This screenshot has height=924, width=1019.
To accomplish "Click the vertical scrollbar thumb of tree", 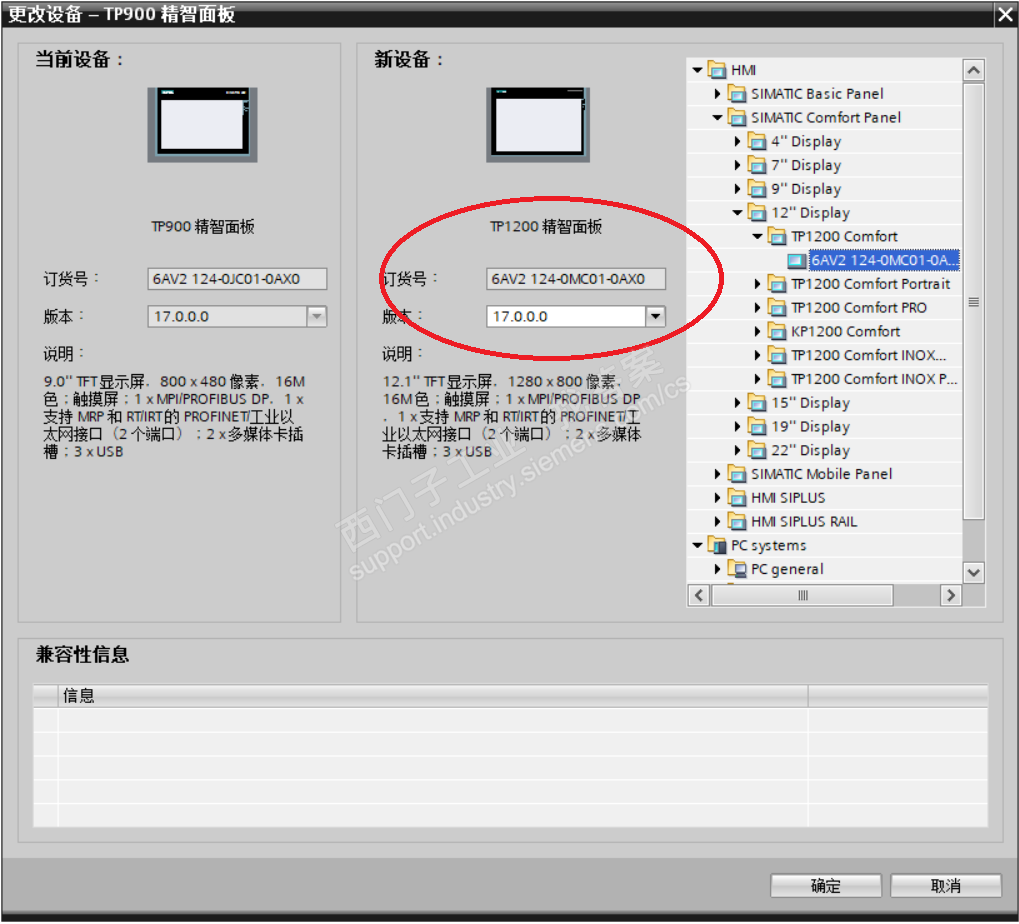I will point(973,302).
